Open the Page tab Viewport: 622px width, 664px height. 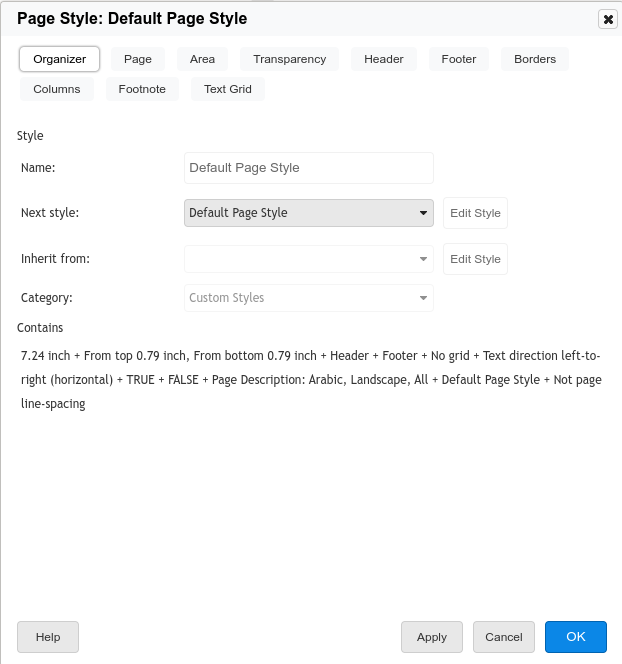click(x=138, y=59)
